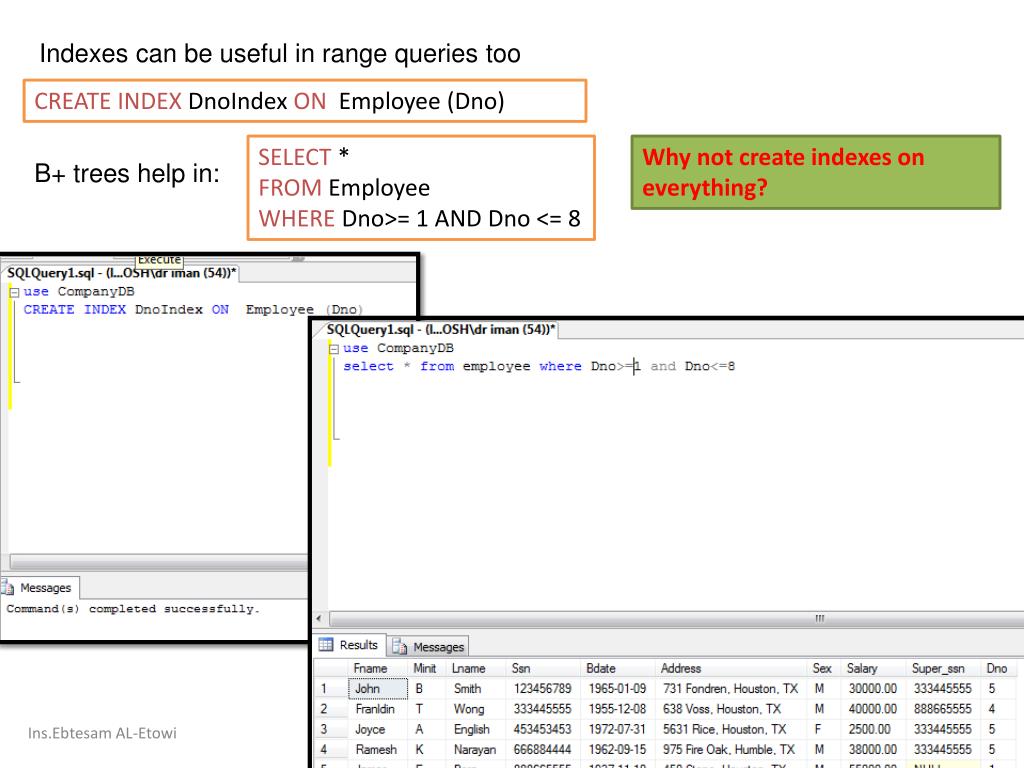The image size is (1024, 768).
Task: Click the address "638 Voss, Houston, TX"
Action: point(731,709)
